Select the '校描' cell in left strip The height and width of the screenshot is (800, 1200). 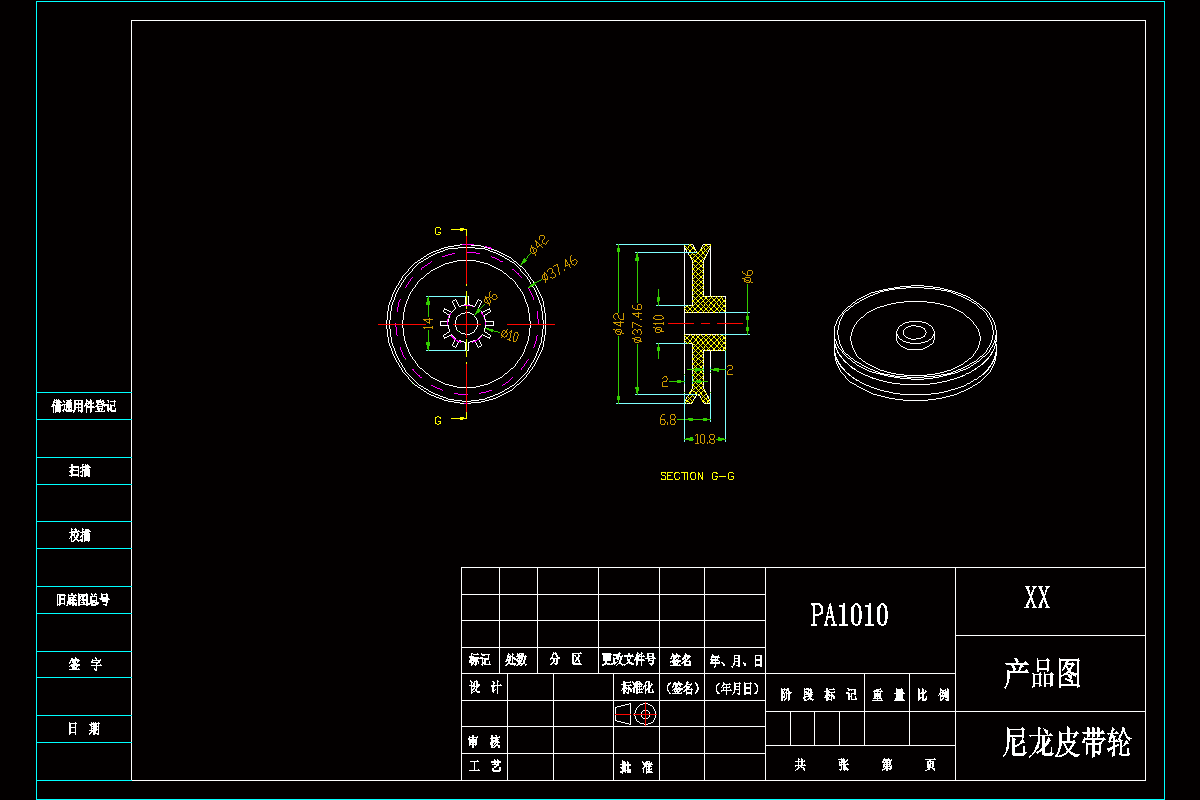(x=84, y=535)
